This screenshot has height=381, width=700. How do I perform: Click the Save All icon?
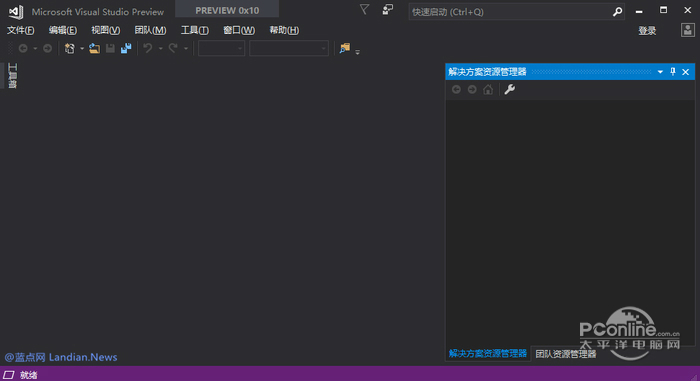[126, 48]
